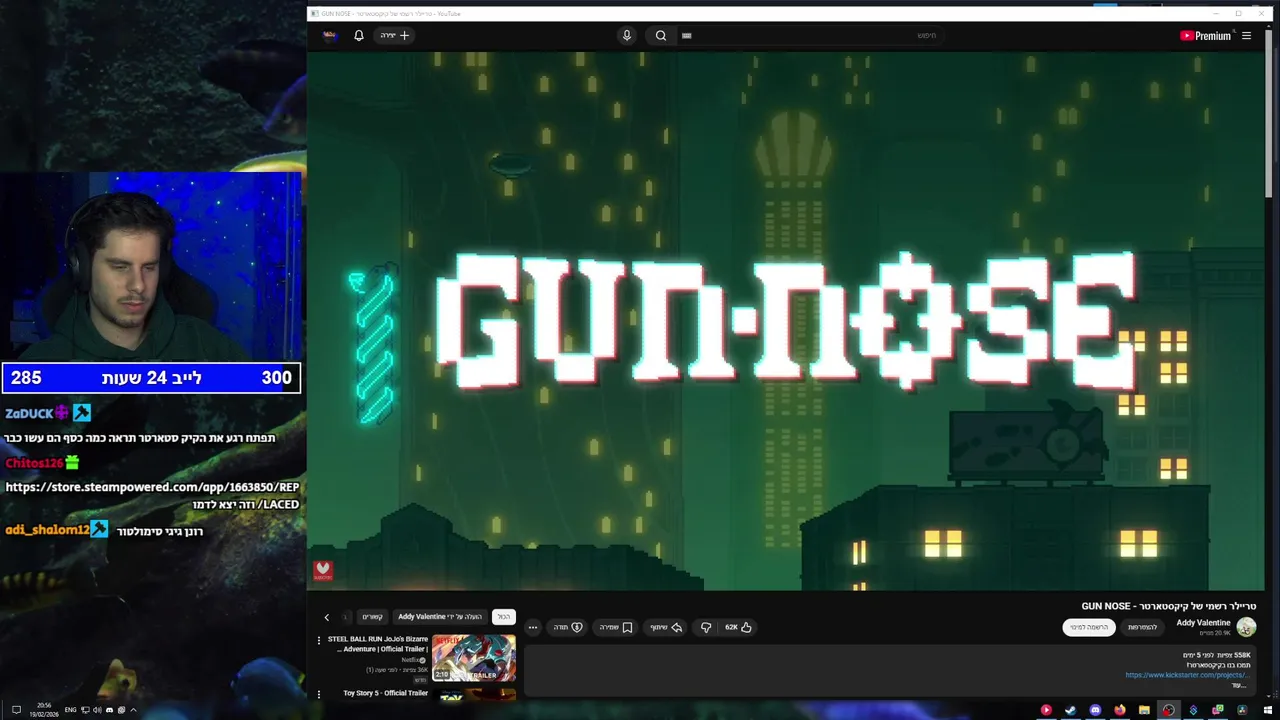Open Discord from the taskbar
Viewport: 1280px width, 720px height.
(1095, 710)
